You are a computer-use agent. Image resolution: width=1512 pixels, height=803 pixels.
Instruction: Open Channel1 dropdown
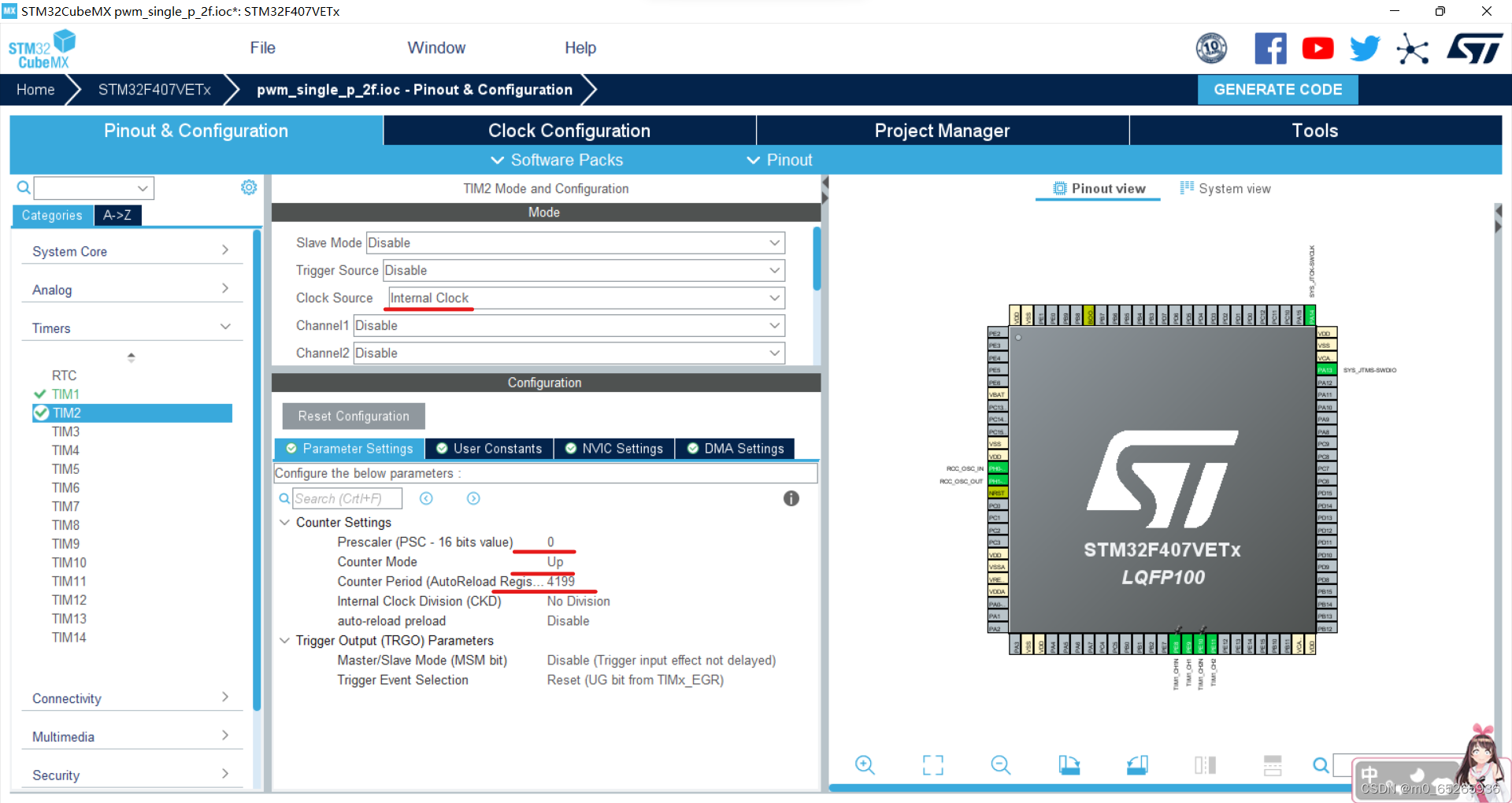pyautogui.click(x=569, y=325)
